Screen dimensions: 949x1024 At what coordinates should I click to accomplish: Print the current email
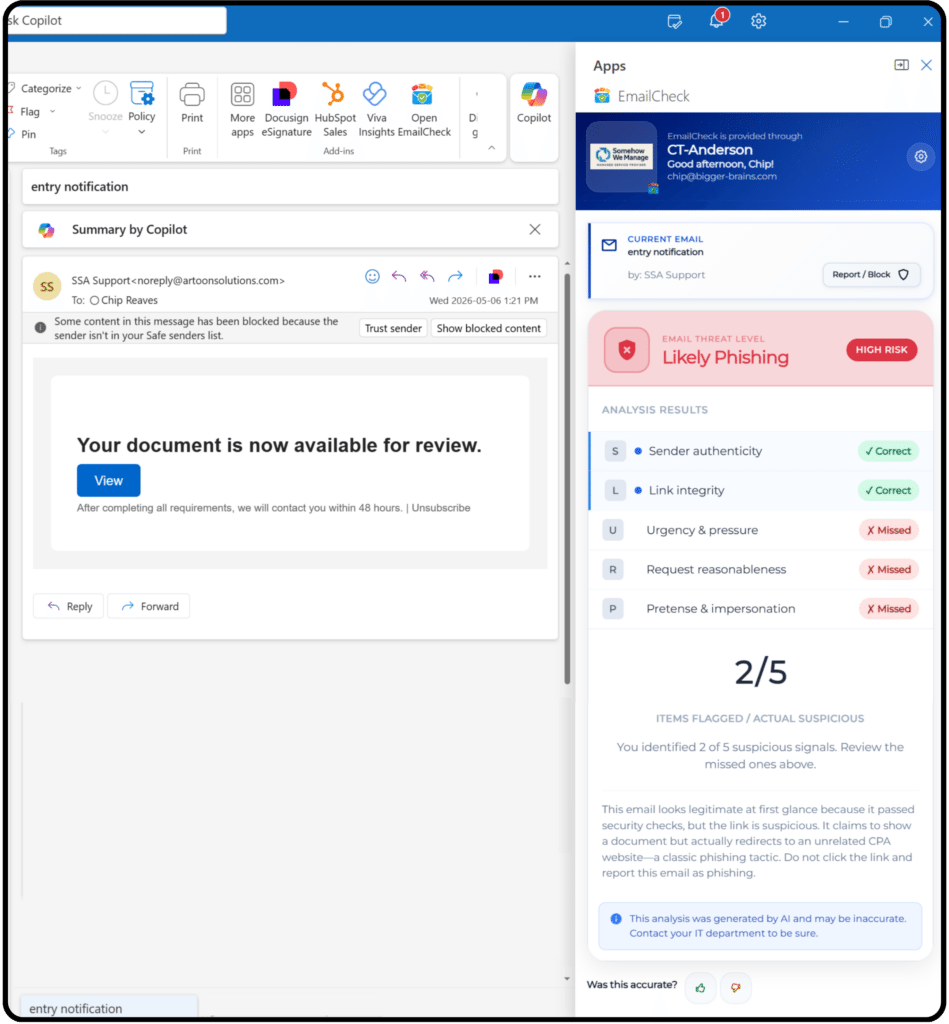192,103
